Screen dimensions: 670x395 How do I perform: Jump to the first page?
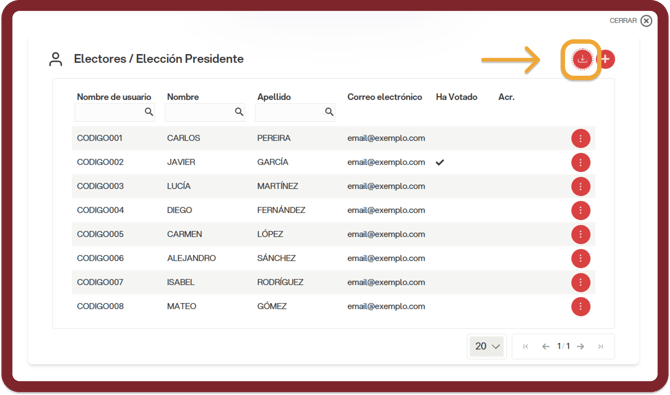(x=526, y=346)
